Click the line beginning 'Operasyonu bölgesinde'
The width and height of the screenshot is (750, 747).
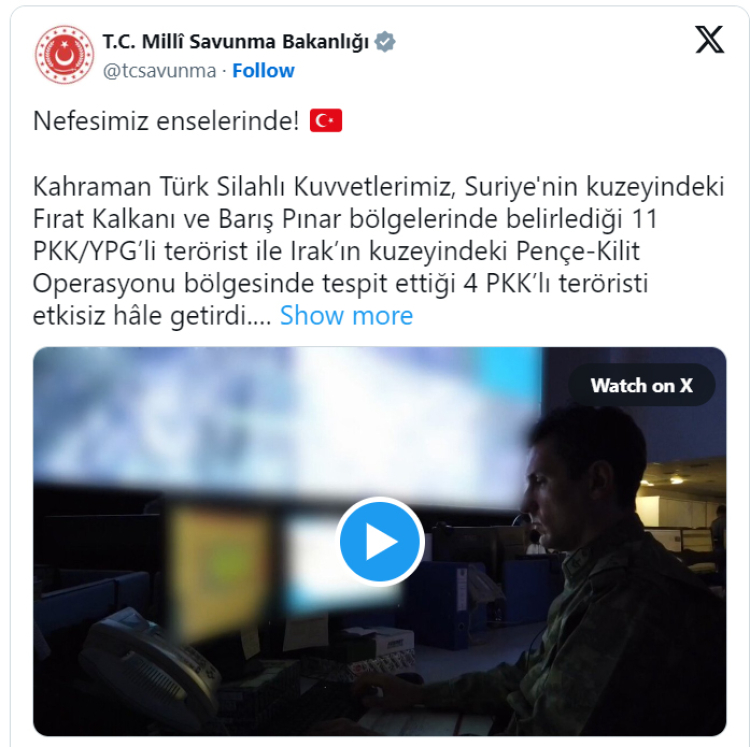340,283
